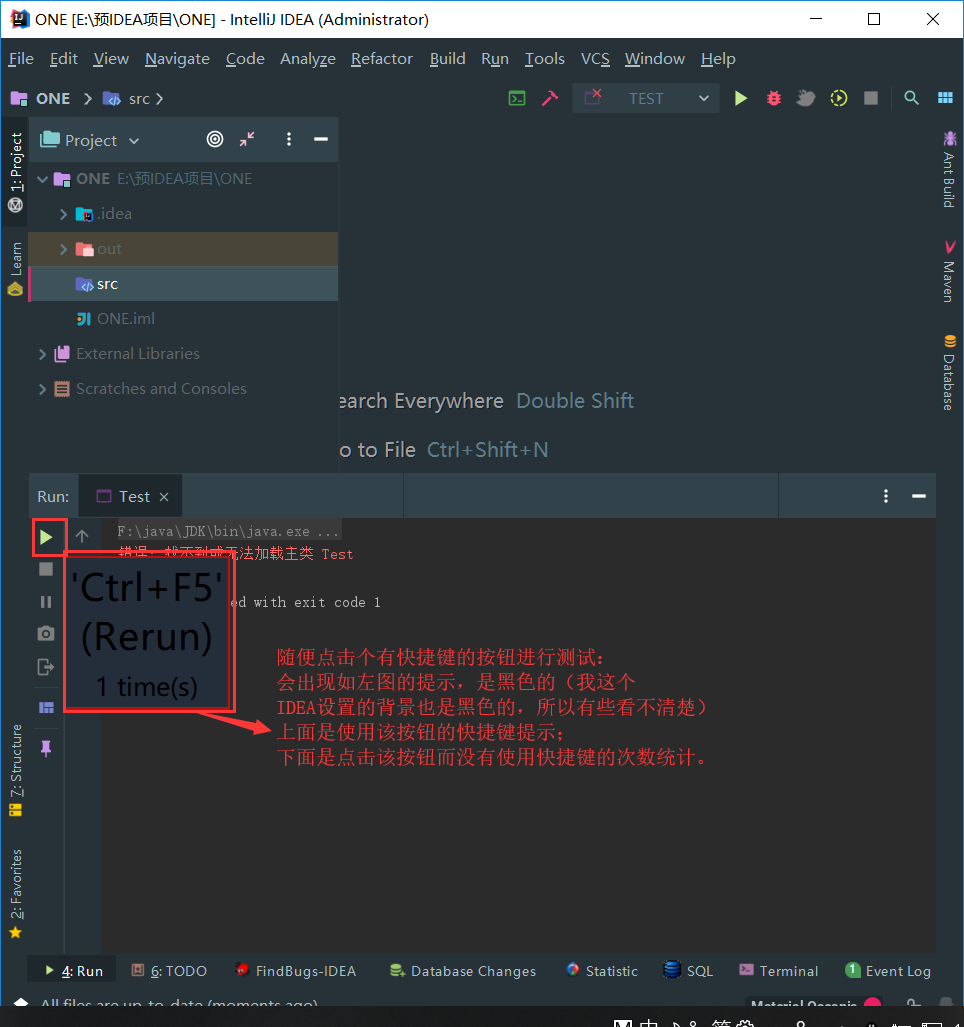Viewport: 964px width, 1027px height.
Task: Hide the Run tool window
Action: pos(919,496)
